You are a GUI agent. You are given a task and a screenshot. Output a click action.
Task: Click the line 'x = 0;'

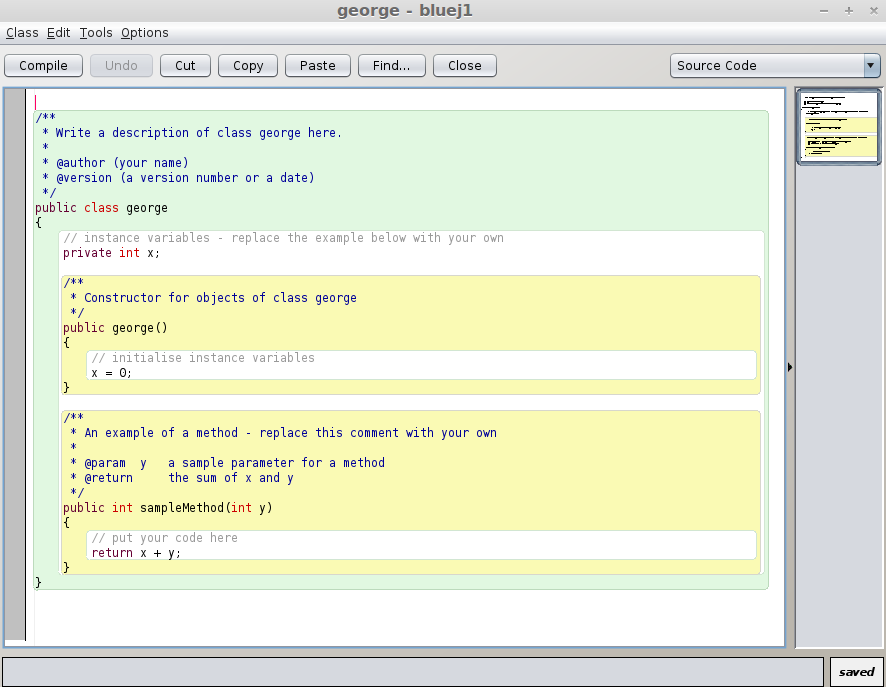click(x=111, y=373)
